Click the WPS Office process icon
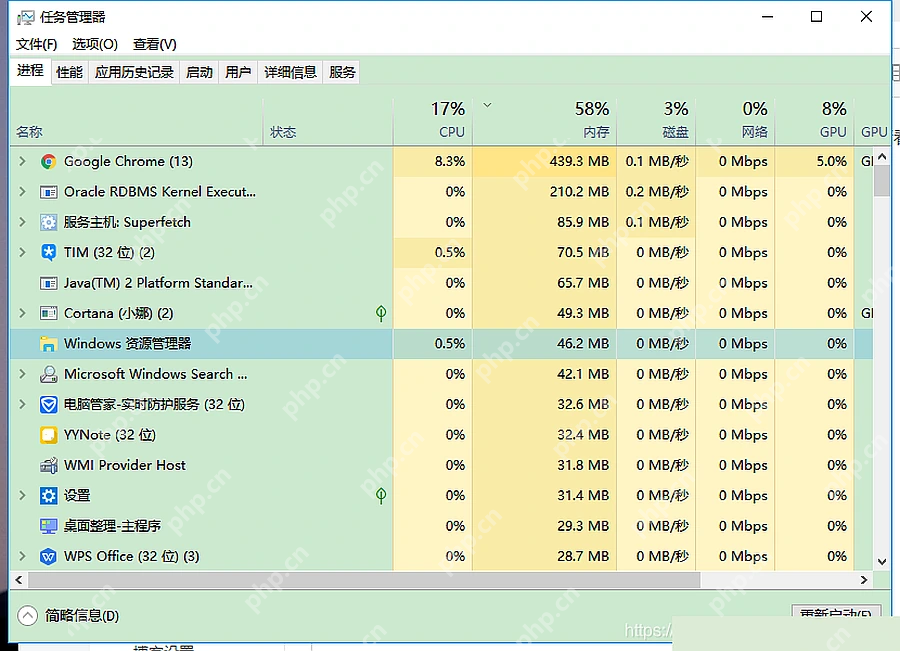The width and height of the screenshot is (900, 651). (x=48, y=556)
